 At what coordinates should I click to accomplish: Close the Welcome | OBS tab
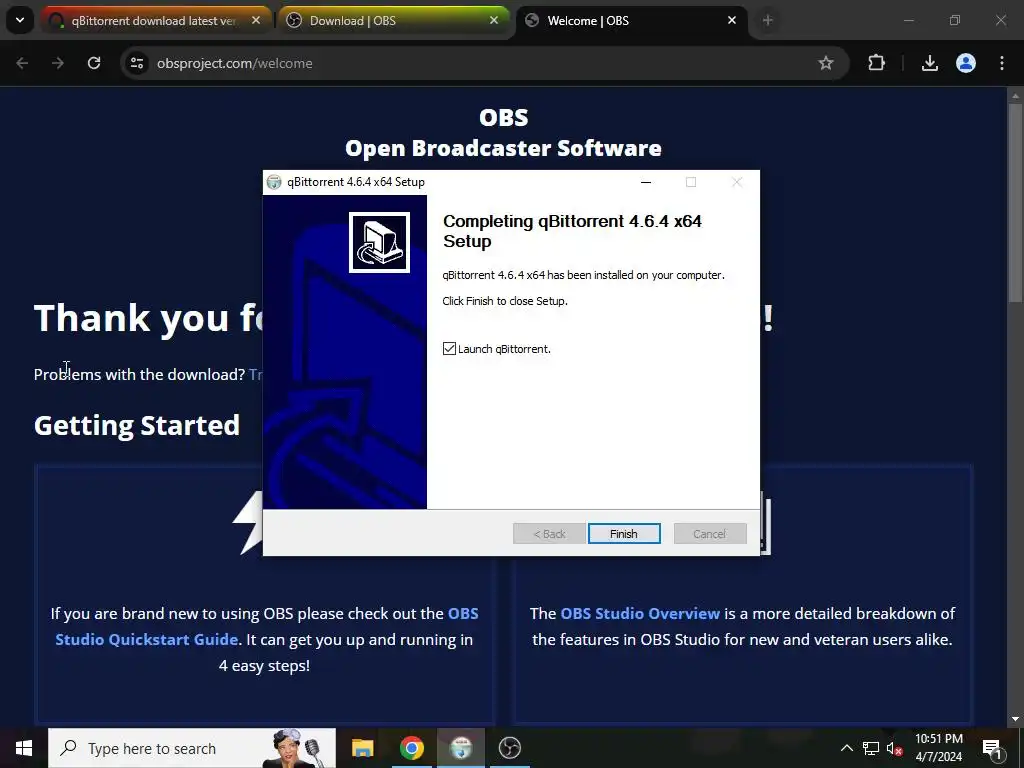(731, 20)
